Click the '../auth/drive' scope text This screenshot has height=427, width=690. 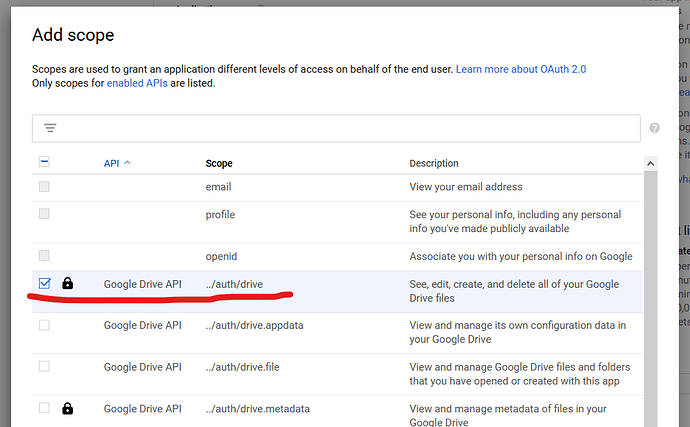coord(234,284)
